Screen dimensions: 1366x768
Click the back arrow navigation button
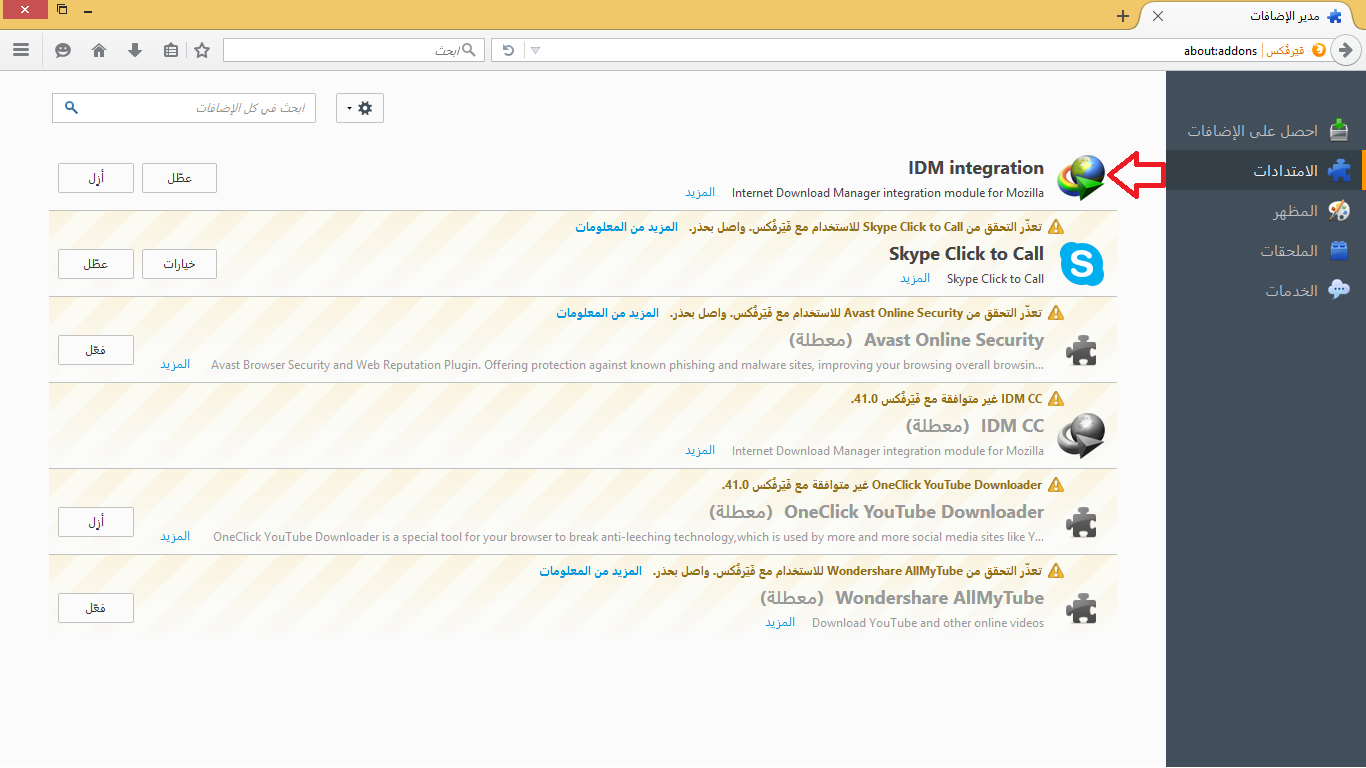click(x=1347, y=50)
